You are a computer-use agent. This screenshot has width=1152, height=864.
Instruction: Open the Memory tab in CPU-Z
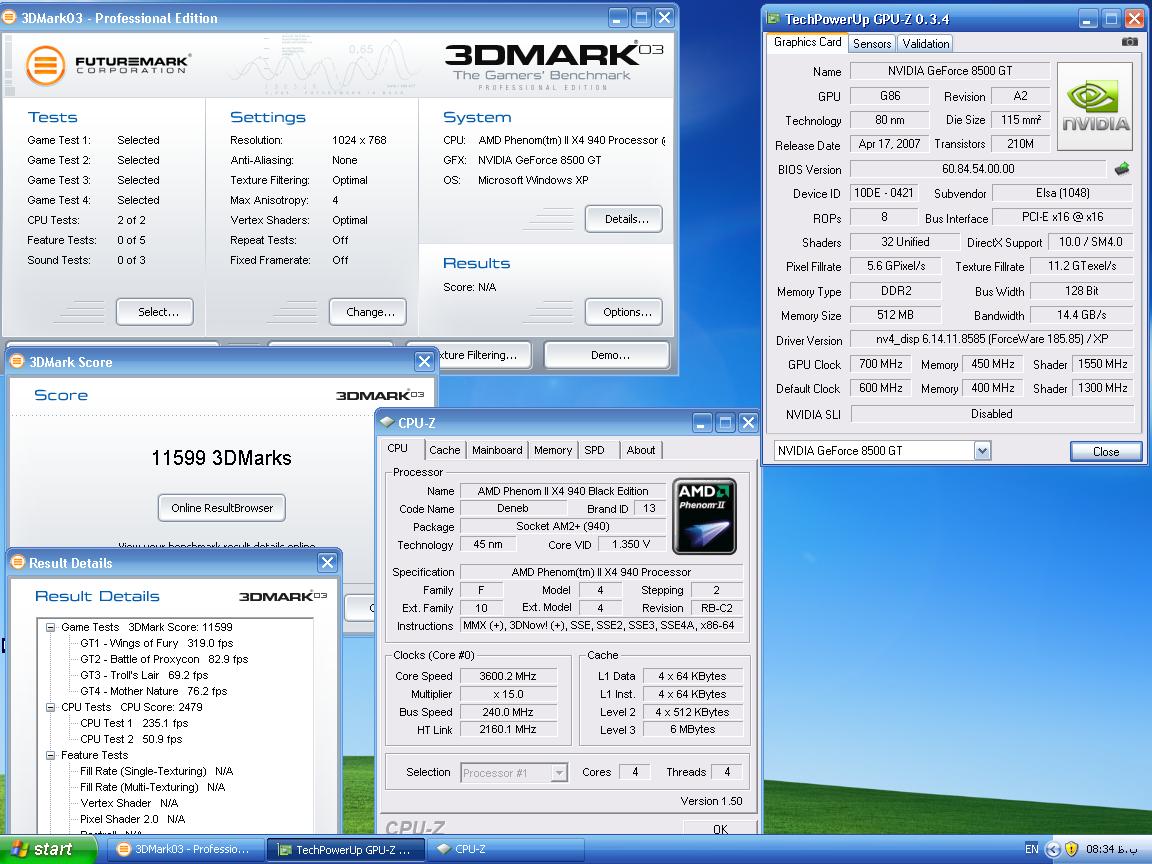552,450
